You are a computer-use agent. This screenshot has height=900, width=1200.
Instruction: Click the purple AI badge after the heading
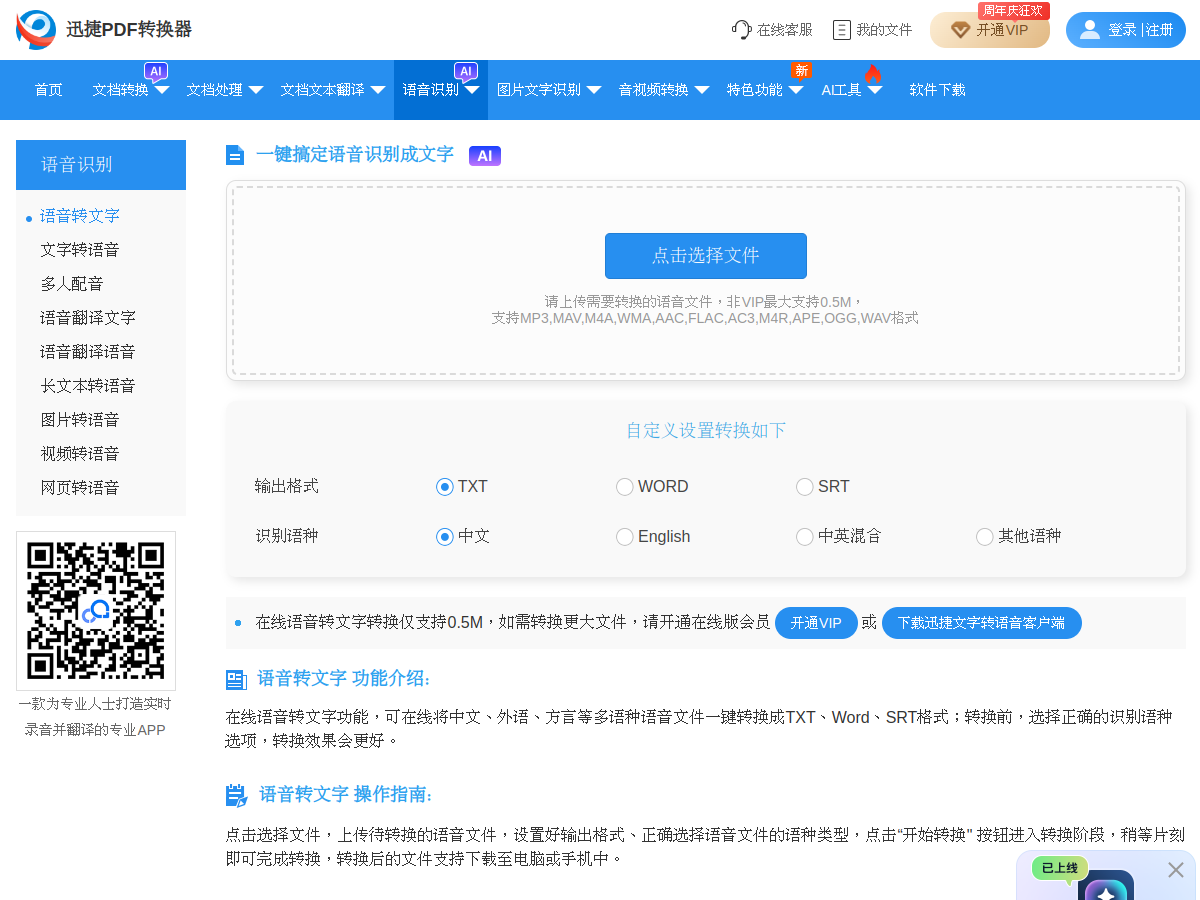pos(485,156)
